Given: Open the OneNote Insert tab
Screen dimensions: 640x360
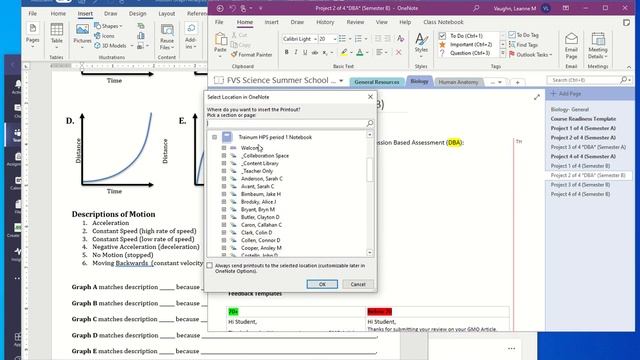Looking at the screenshot, I should tap(271, 22).
